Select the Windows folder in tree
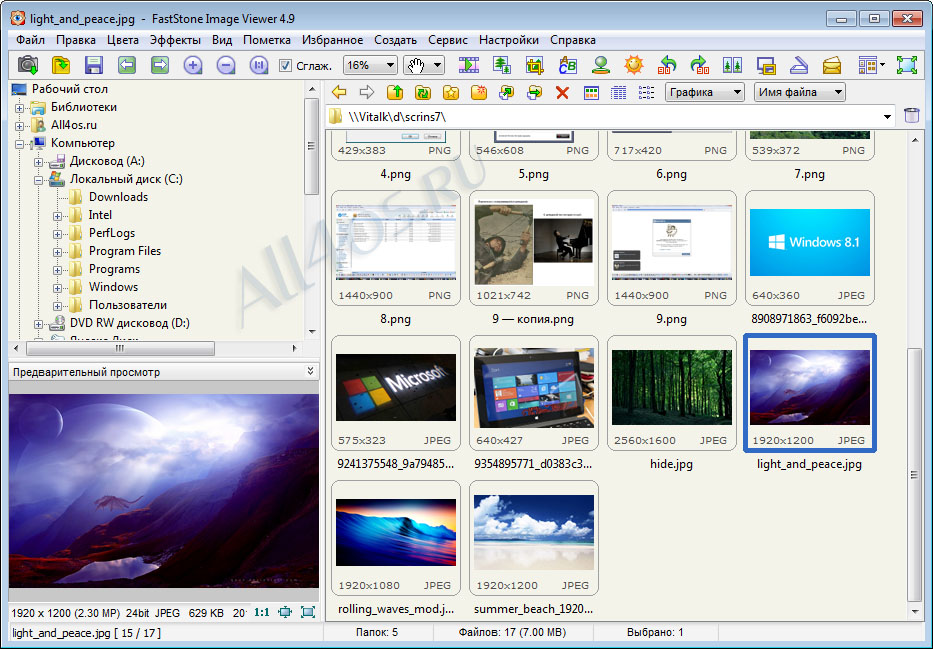 coord(113,287)
